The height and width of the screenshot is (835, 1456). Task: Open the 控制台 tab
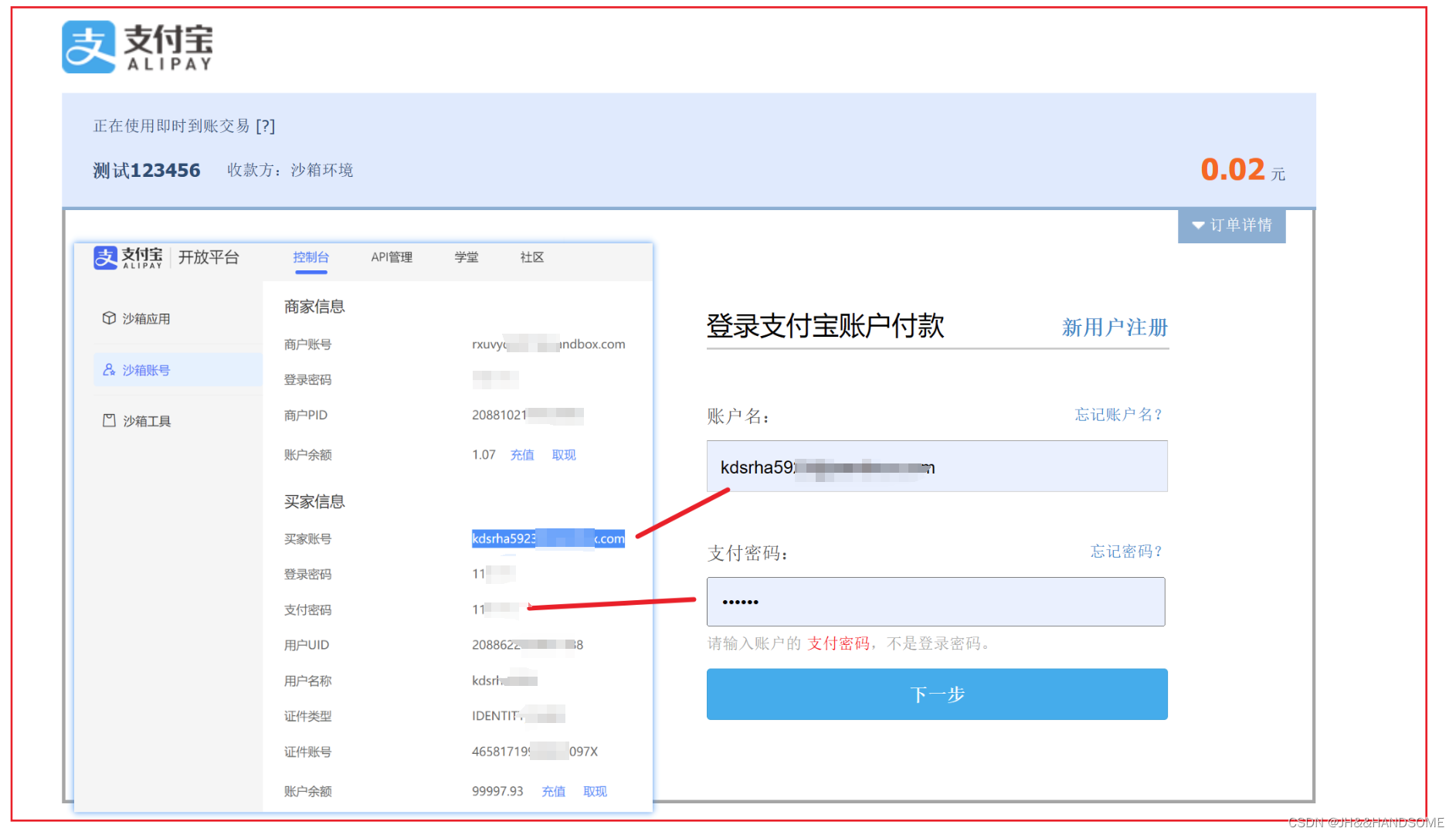point(311,257)
